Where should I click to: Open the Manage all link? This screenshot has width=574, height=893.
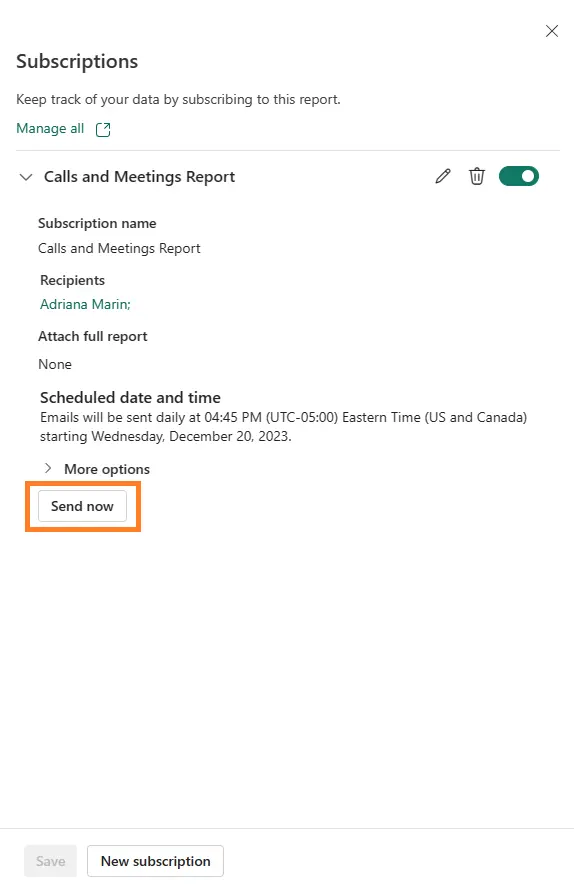(x=50, y=129)
